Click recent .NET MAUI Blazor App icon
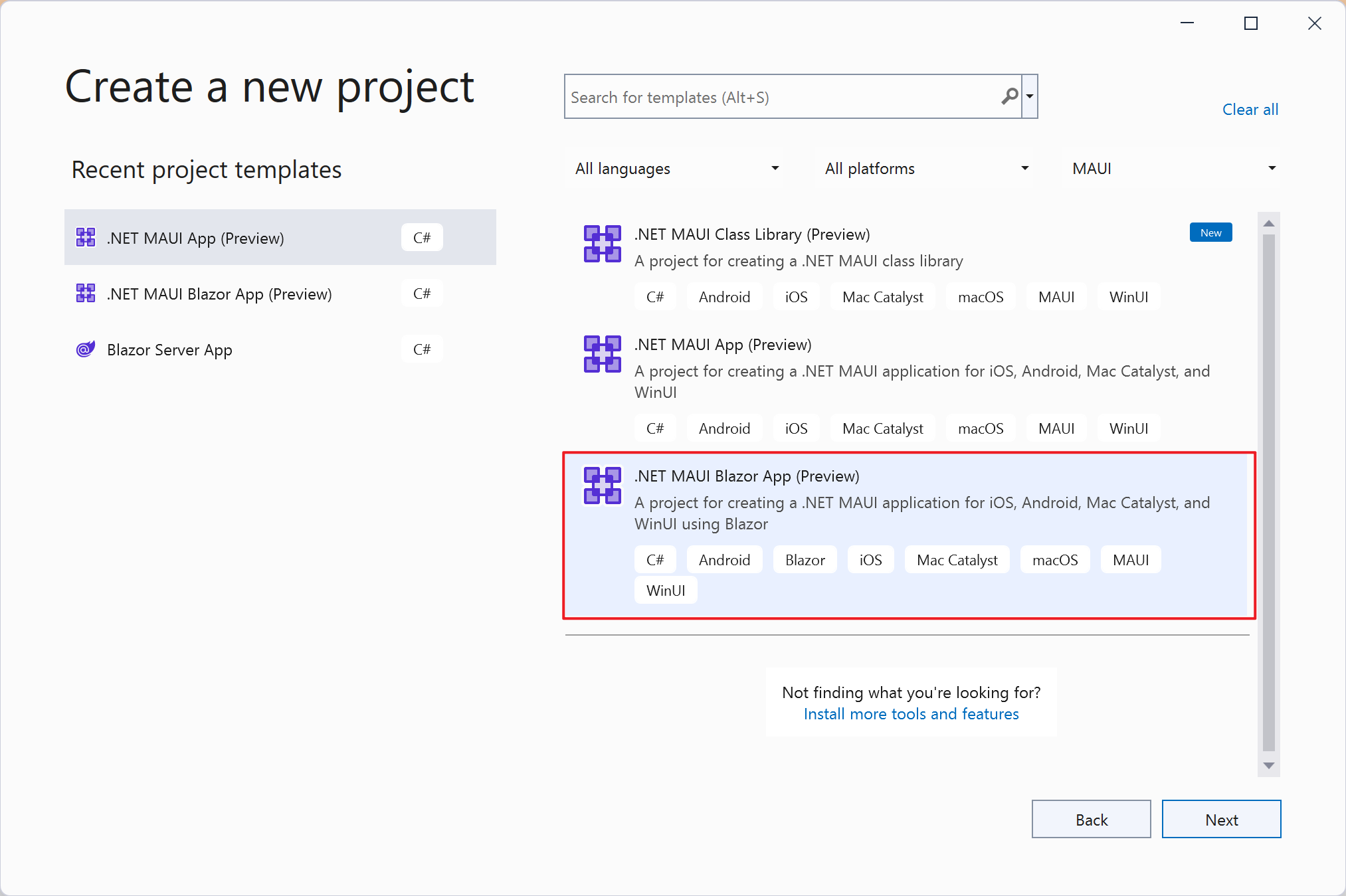Image resolution: width=1346 pixels, height=896 pixels. 86,294
